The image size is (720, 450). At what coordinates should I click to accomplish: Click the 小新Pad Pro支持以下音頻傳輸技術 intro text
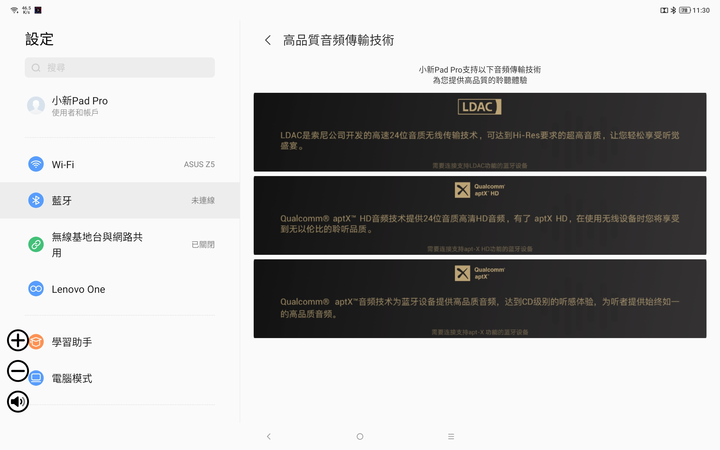(x=480, y=69)
